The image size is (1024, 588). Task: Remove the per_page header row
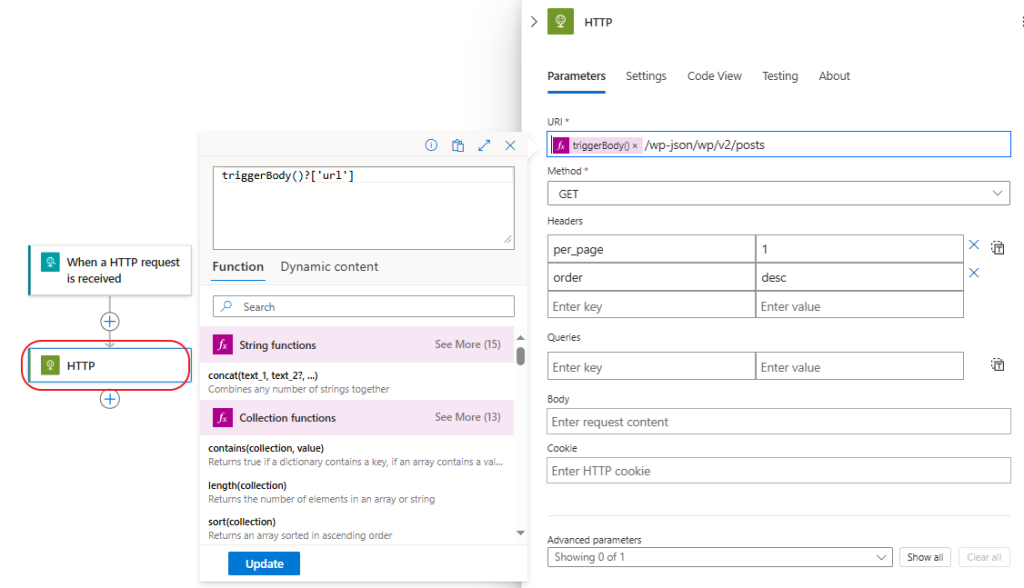tap(974, 244)
